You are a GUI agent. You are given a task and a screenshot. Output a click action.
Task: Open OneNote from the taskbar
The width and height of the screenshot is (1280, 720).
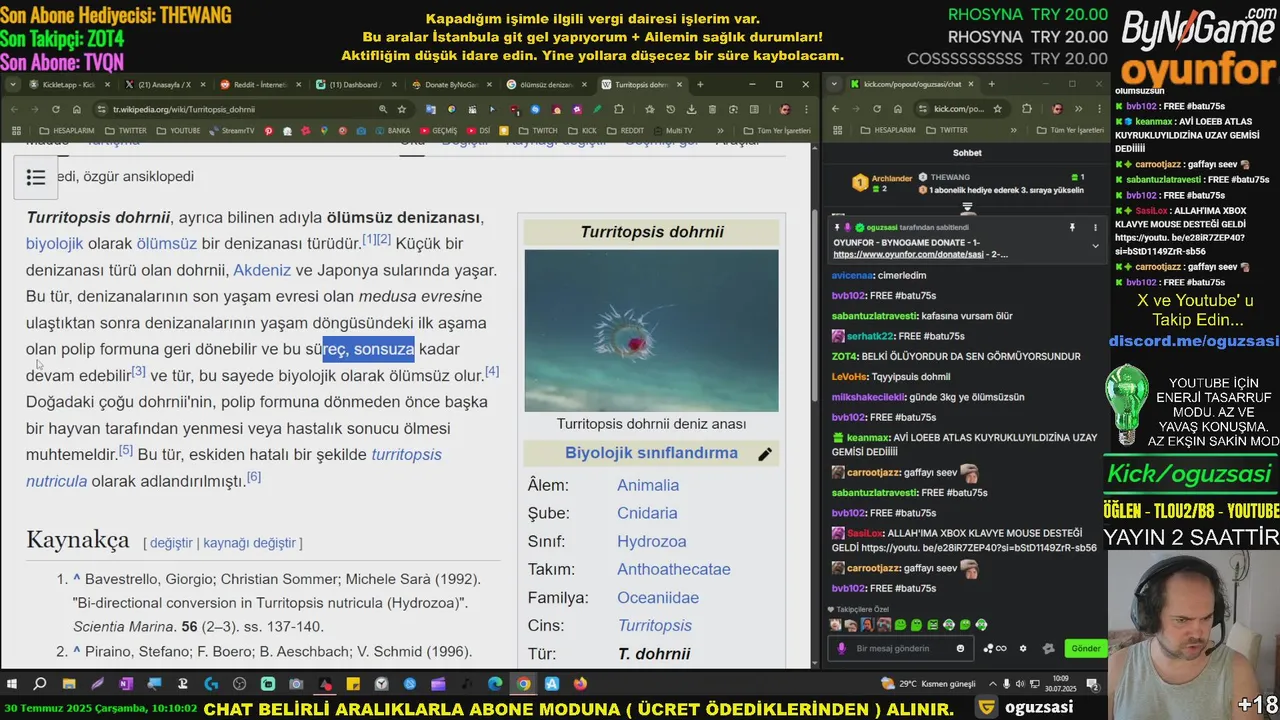pos(126,684)
